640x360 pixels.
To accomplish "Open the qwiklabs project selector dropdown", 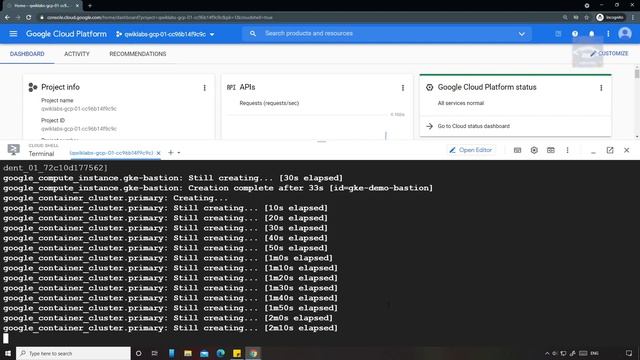I will 165,34.
